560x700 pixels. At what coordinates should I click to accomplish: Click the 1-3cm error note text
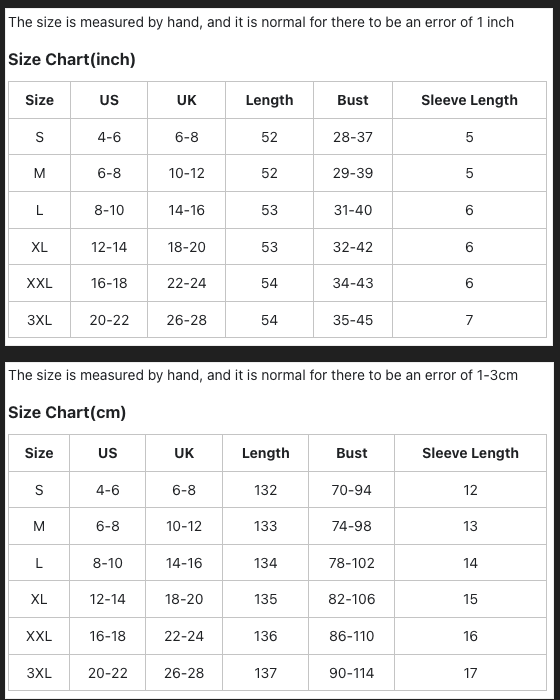point(263,375)
